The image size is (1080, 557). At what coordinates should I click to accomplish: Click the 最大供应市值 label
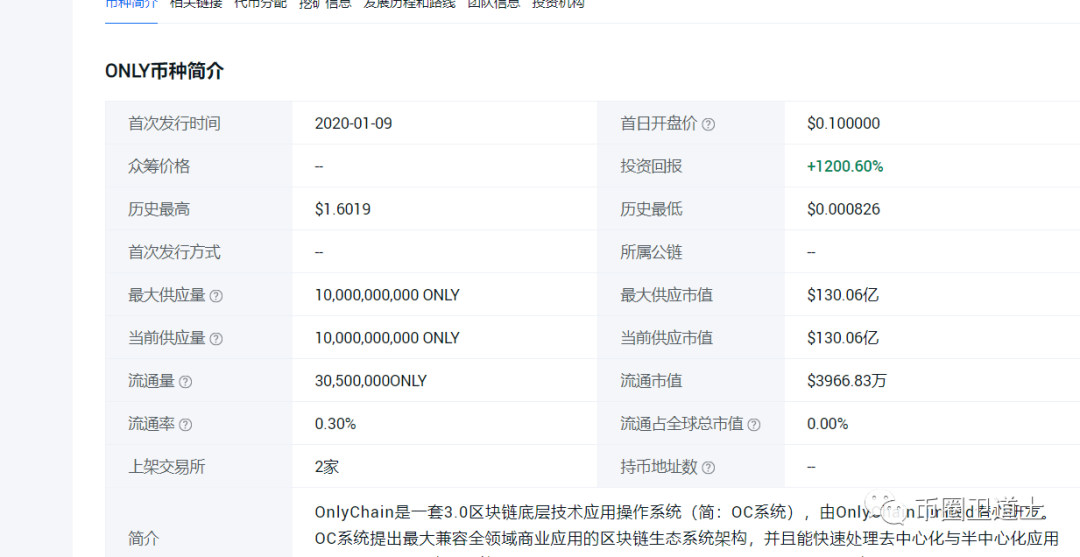[x=666, y=295]
